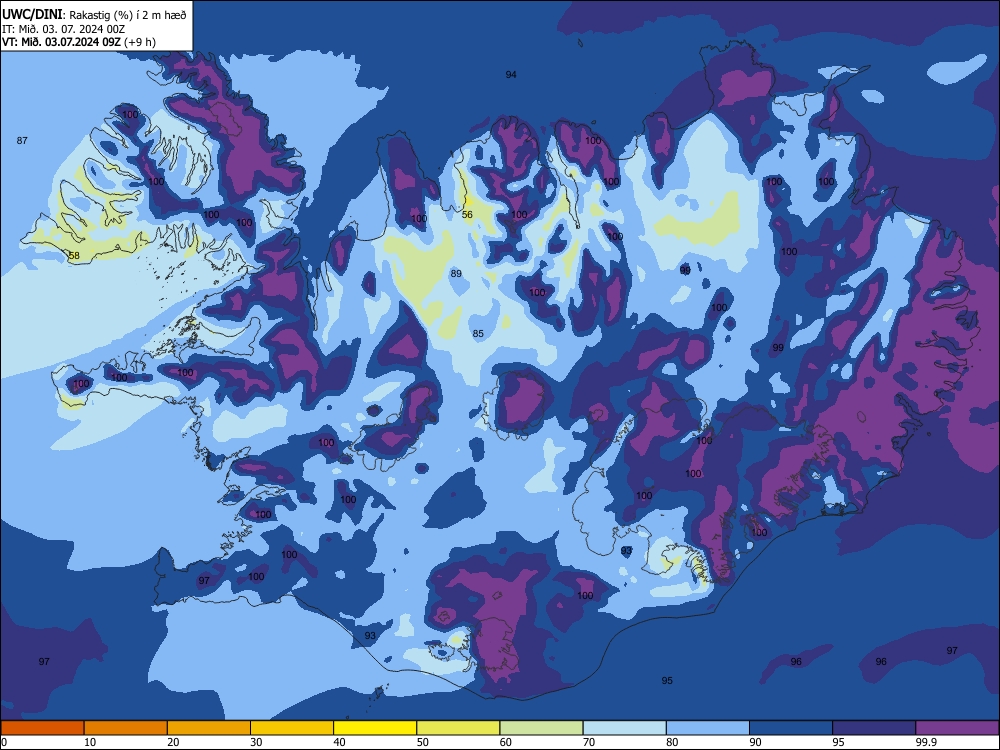Click the legend scale label 20

point(173,742)
